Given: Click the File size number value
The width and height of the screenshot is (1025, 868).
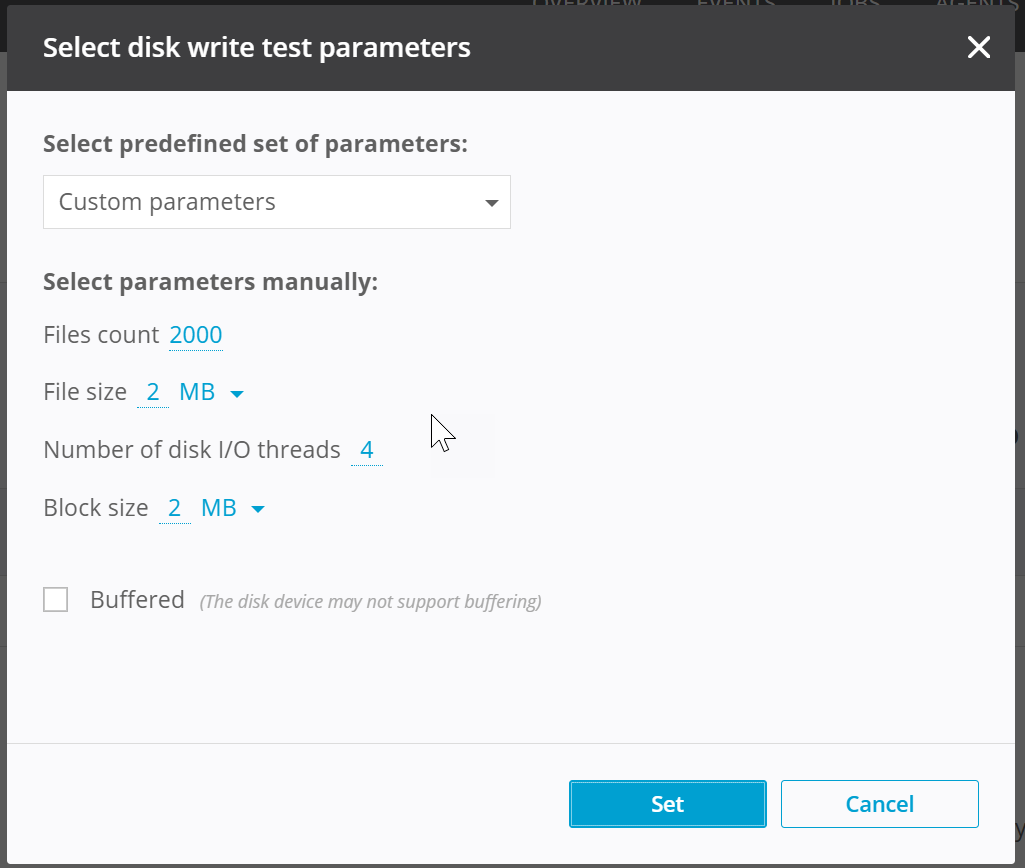Looking at the screenshot, I should [x=153, y=392].
